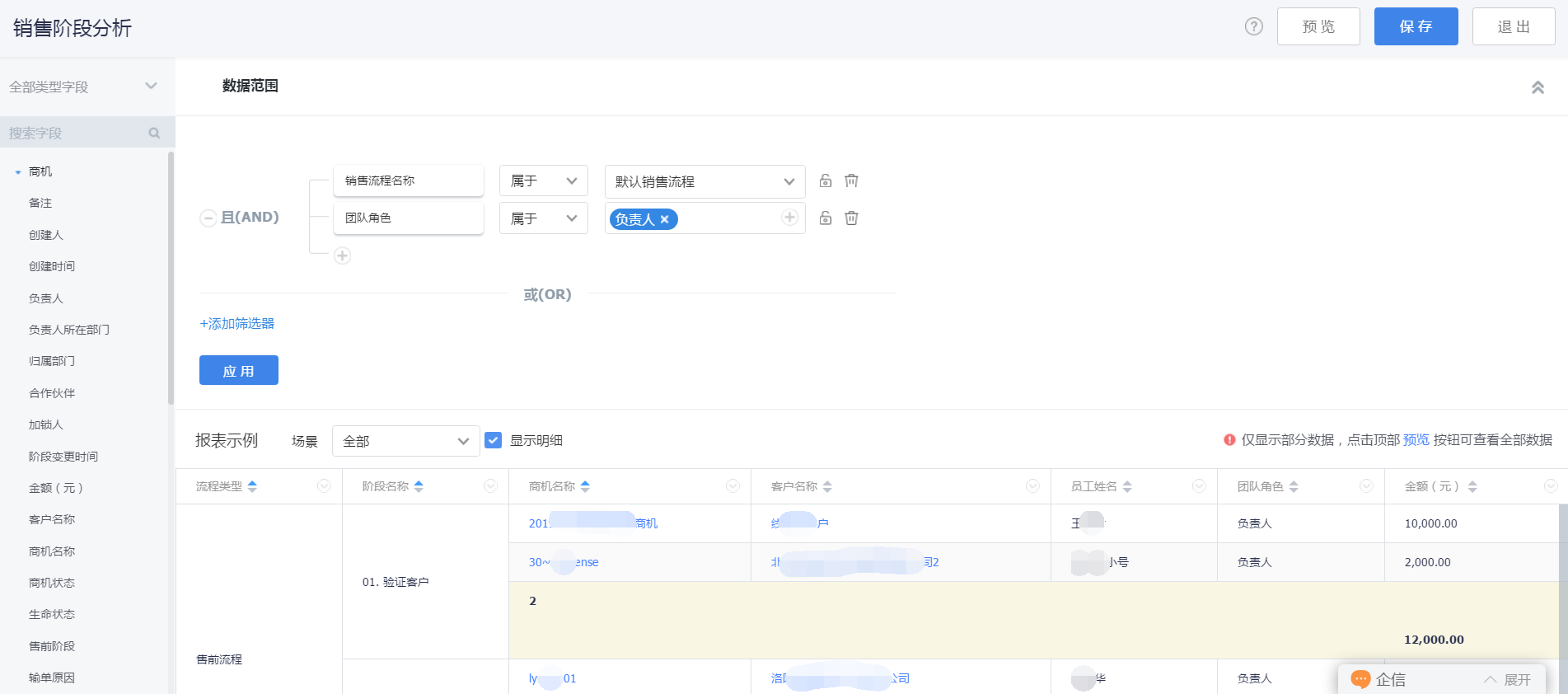Sort by 客户名称 column
Screen dimensions: 1568x694
coord(827,486)
